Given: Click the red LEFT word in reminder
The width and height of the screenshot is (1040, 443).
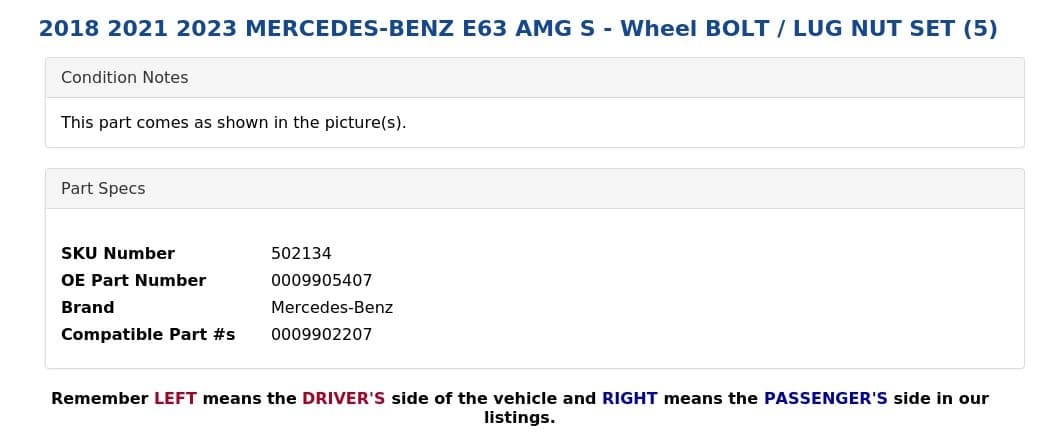Looking at the screenshot, I should [x=175, y=399].
